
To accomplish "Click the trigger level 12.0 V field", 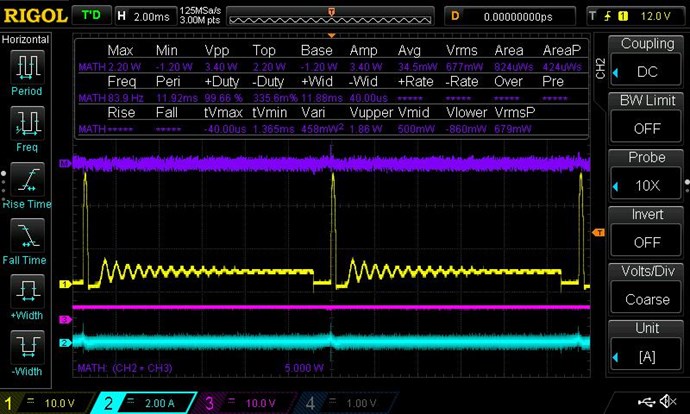I will 655,16.
